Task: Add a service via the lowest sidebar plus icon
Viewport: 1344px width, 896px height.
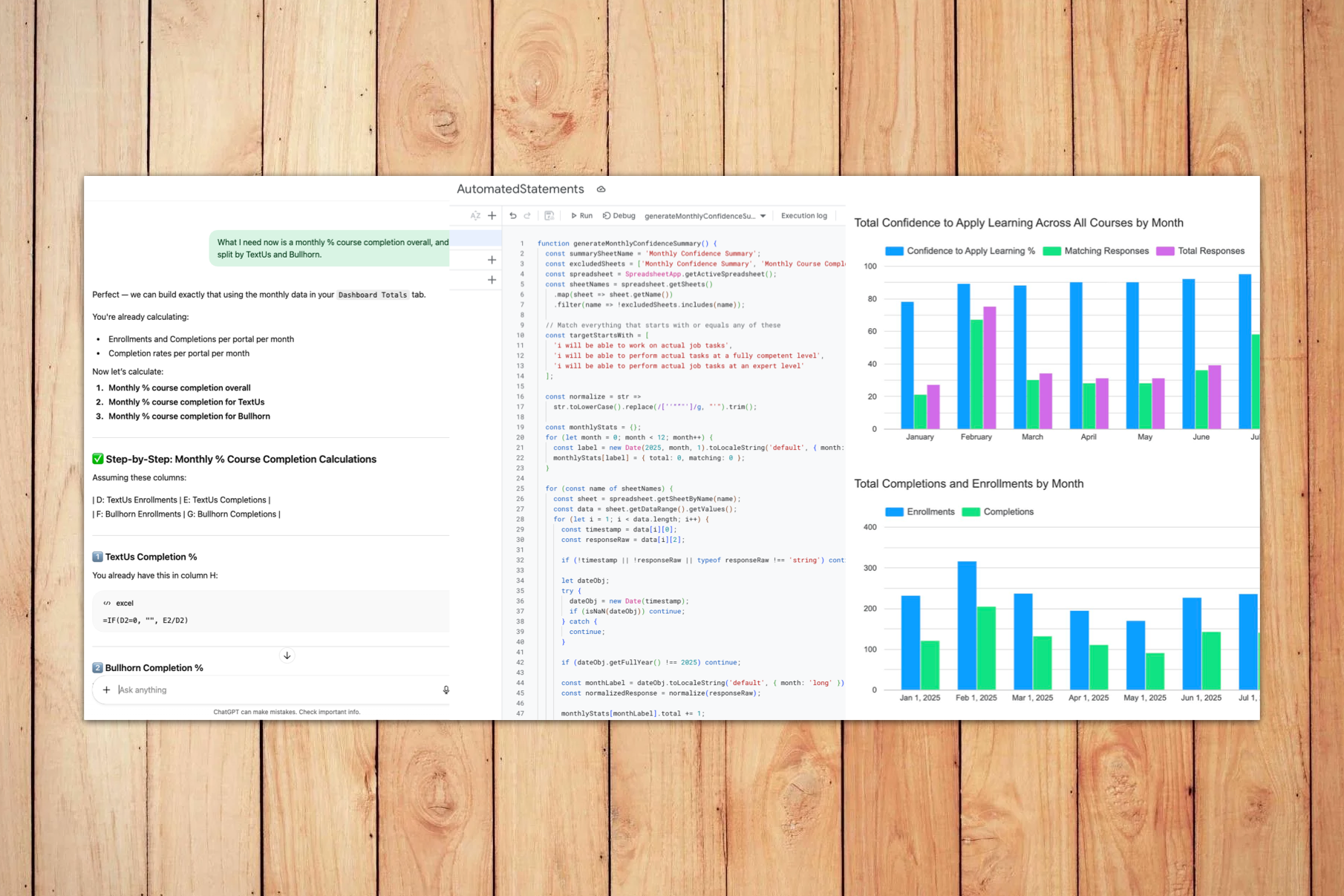Action: tap(492, 280)
